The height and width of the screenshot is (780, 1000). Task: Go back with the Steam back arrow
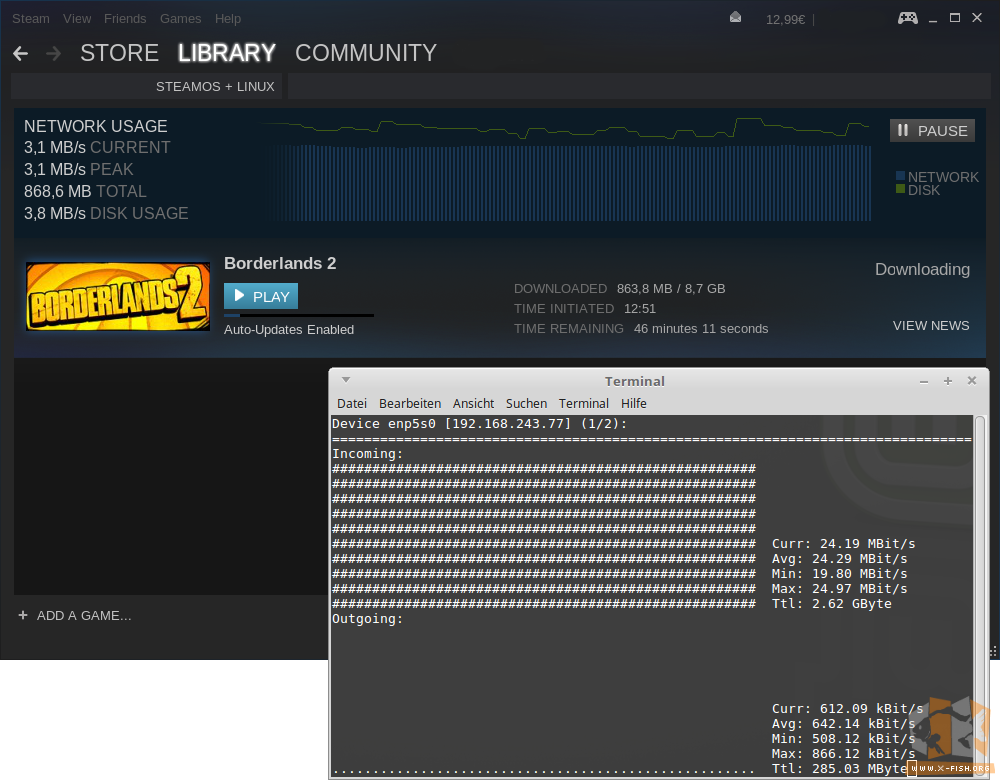(20, 54)
